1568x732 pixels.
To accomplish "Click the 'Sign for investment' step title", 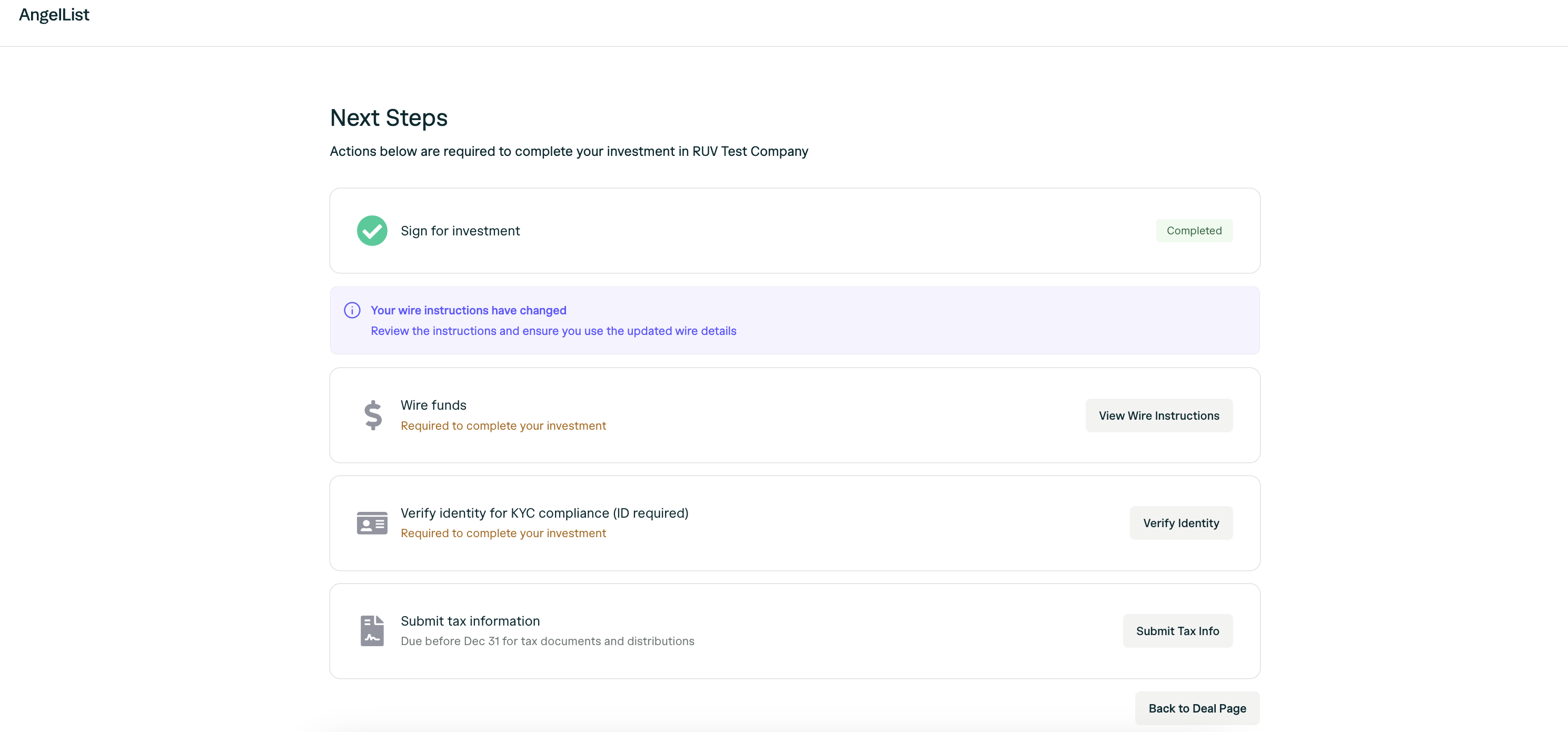I will 460,231.
